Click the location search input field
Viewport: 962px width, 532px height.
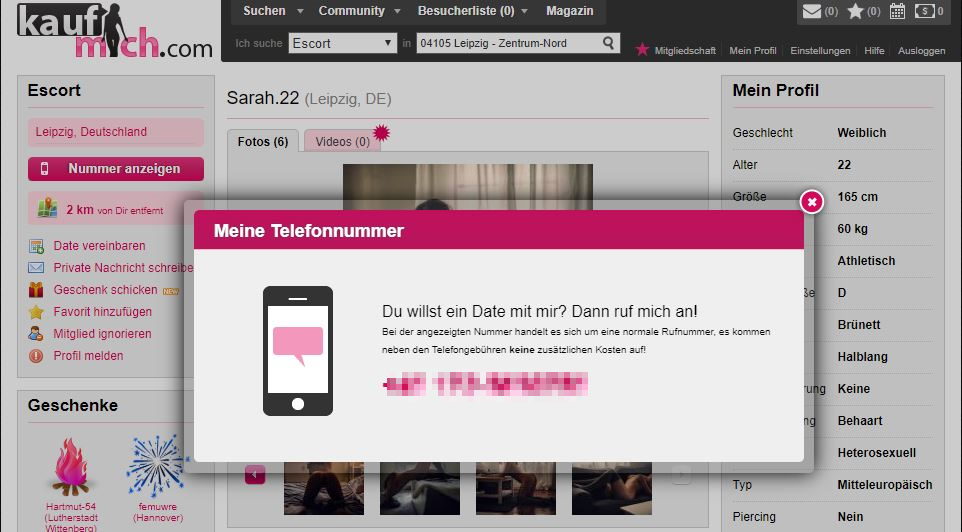[x=507, y=43]
